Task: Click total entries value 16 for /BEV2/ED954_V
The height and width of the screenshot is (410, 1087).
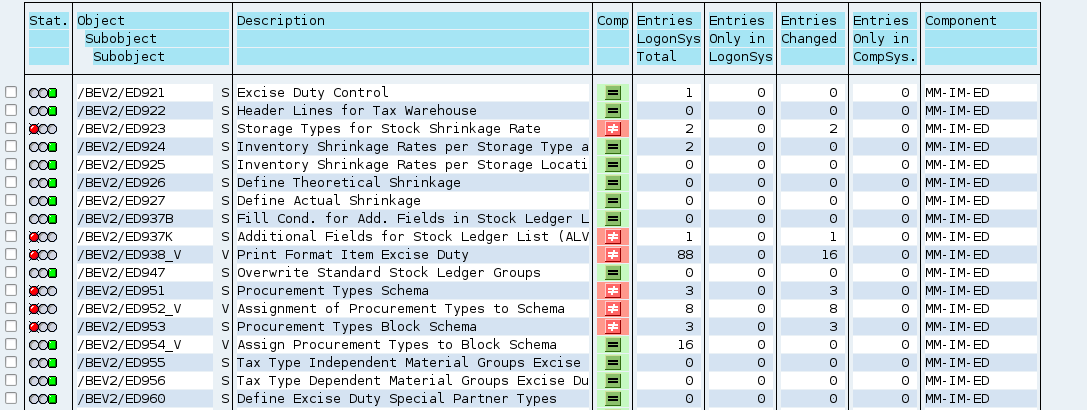Action: pos(685,345)
